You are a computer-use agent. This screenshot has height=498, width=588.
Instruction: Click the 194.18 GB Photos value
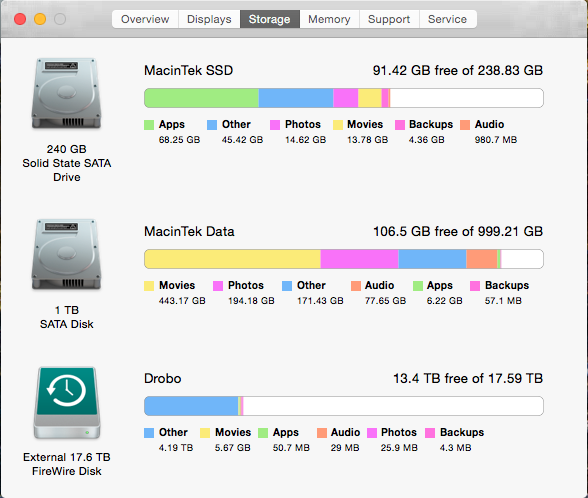[x=251, y=301]
